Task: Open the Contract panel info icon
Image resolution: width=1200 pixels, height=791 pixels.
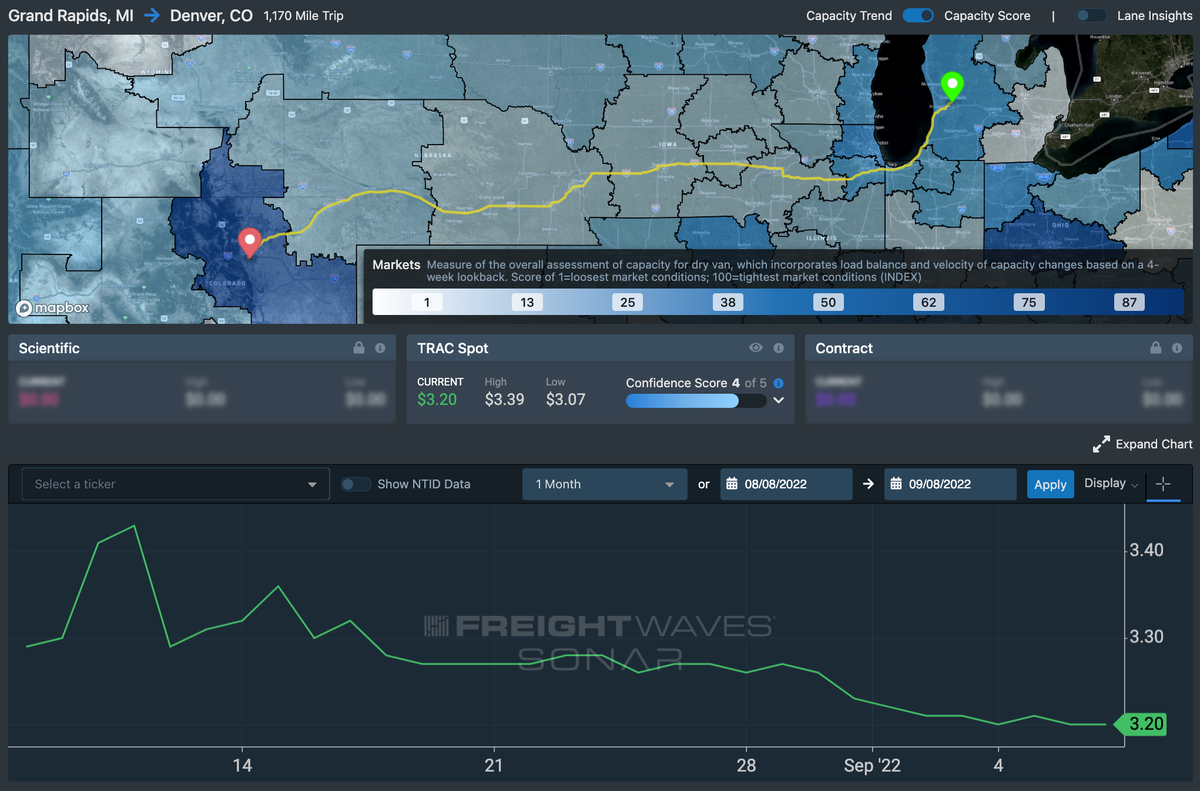Action: coord(1177,348)
